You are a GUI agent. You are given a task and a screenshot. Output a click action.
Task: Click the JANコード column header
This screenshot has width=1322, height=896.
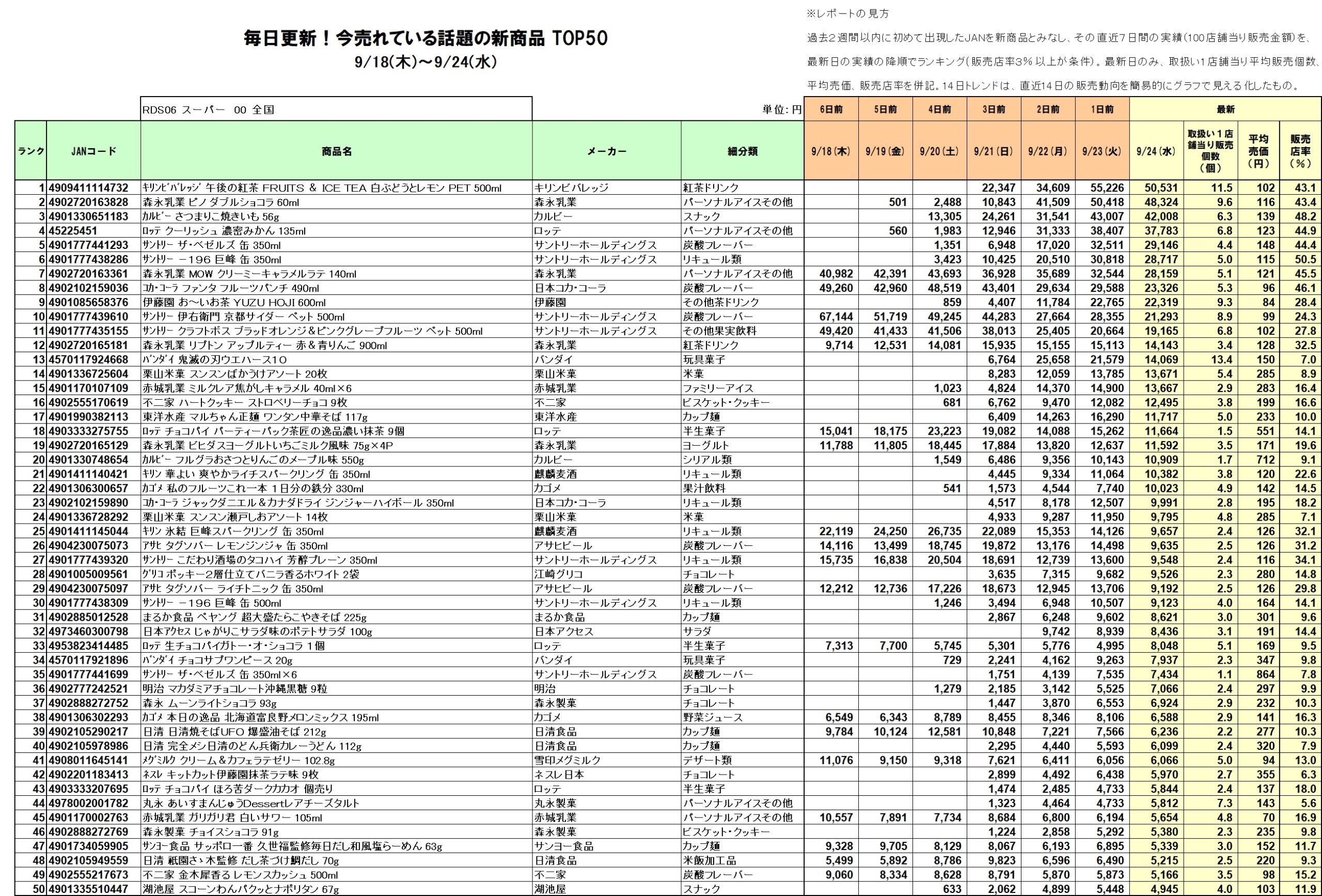93,151
